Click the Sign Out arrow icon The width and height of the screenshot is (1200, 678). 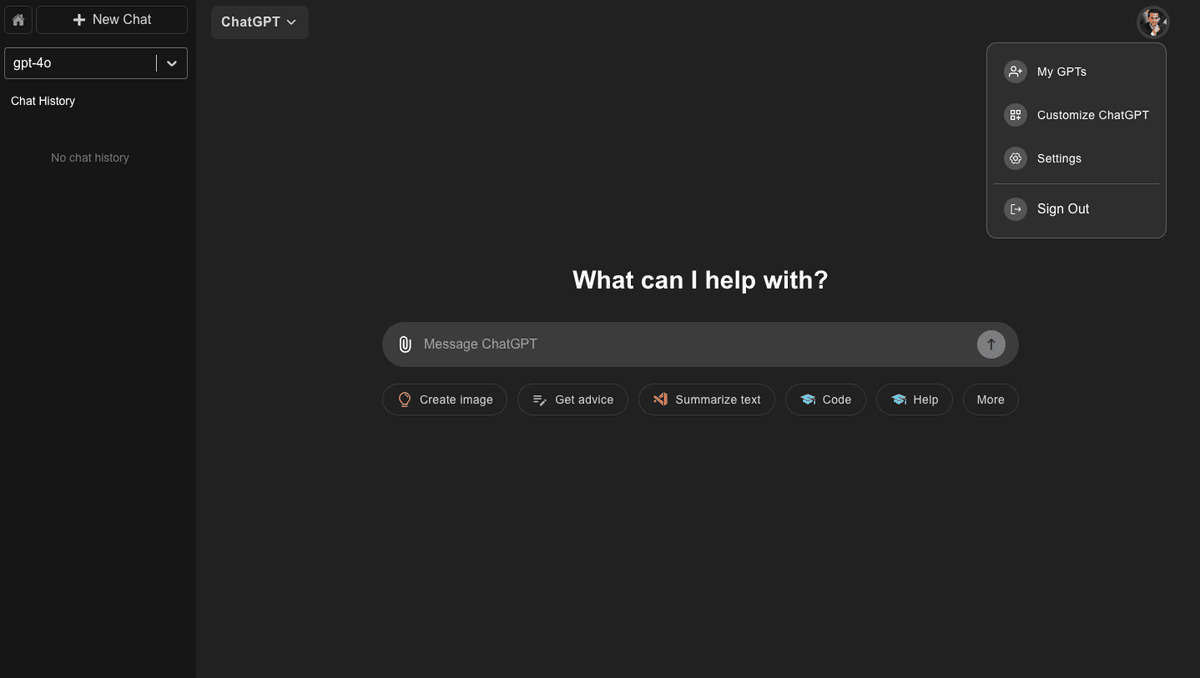point(1015,209)
